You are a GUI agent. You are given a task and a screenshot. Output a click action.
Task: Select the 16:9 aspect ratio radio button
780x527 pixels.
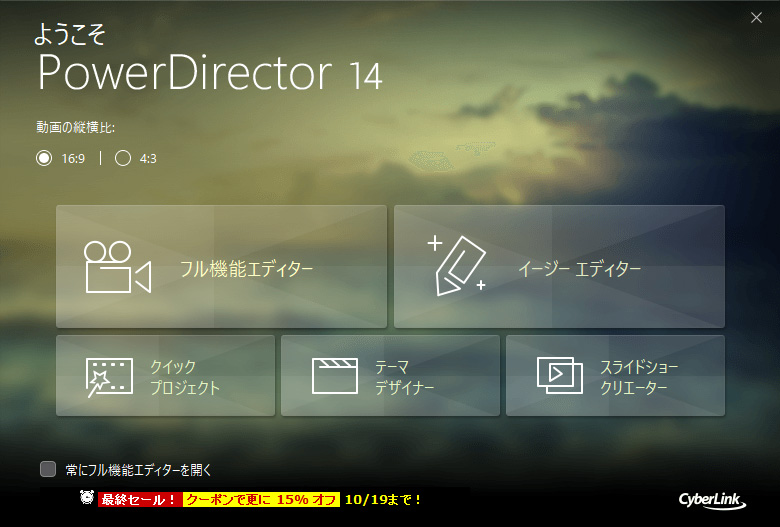coord(44,158)
